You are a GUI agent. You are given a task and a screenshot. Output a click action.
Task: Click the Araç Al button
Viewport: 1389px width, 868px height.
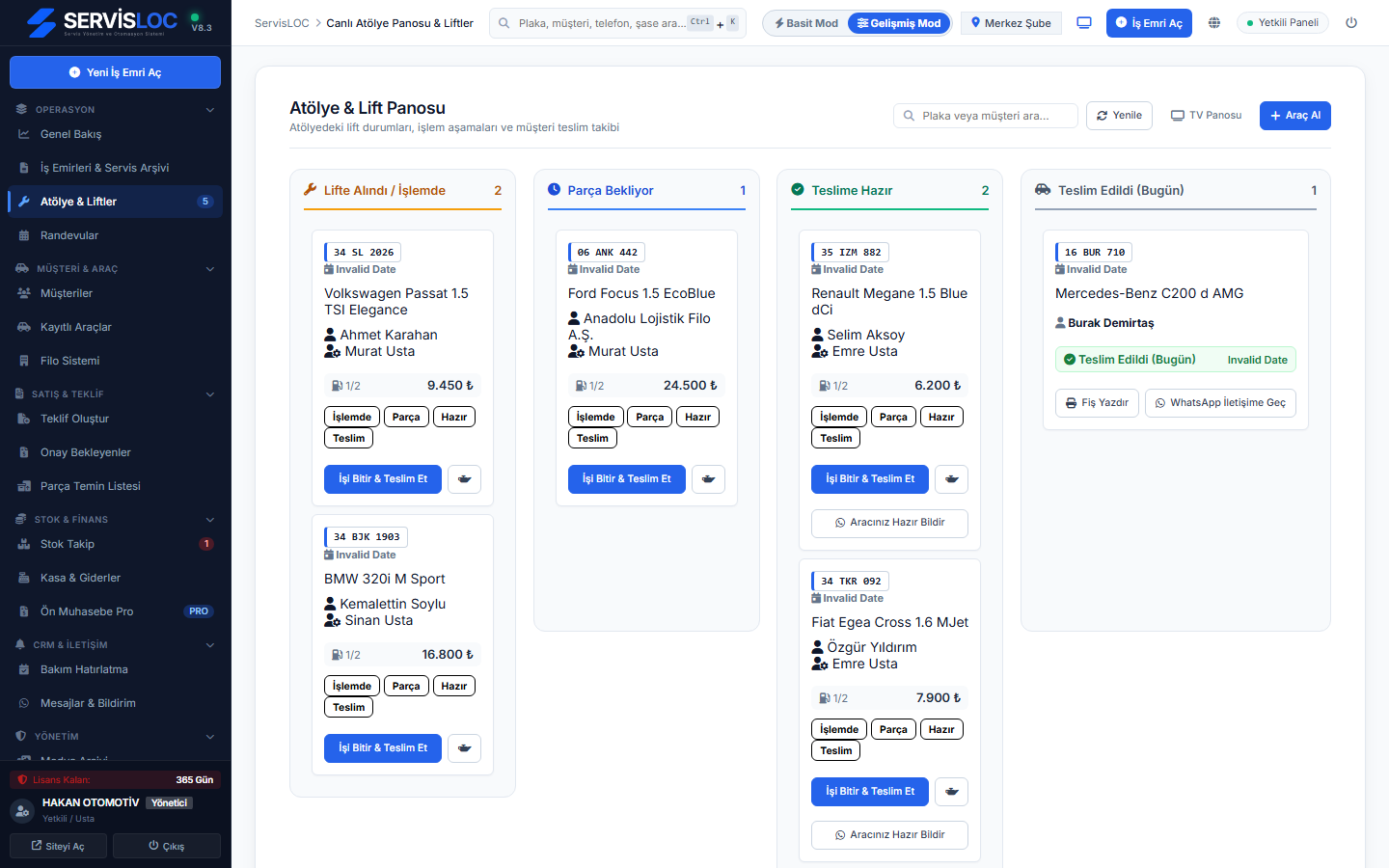click(x=1295, y=116)
